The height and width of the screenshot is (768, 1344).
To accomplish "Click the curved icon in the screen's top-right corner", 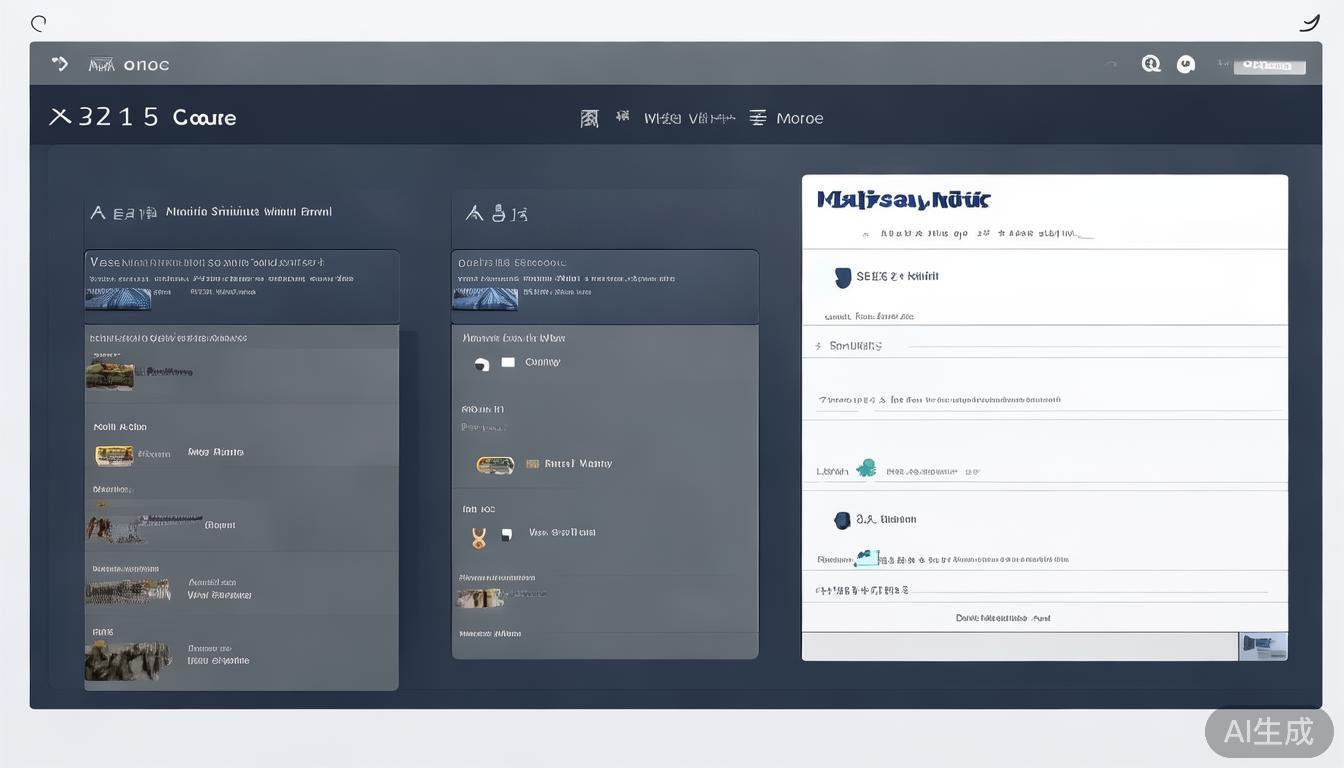I will coord(1309,23).
